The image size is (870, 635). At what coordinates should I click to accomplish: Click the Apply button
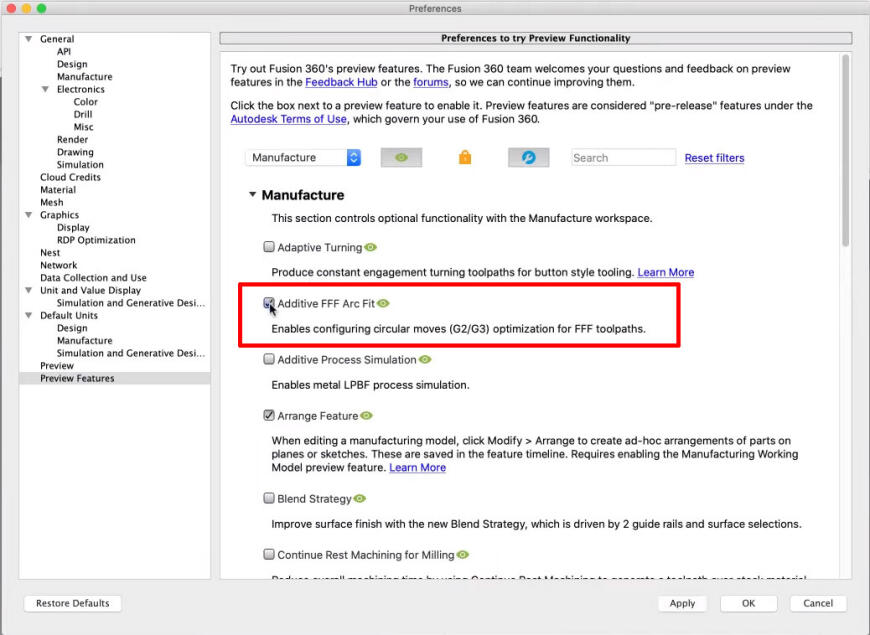point(682,603)
